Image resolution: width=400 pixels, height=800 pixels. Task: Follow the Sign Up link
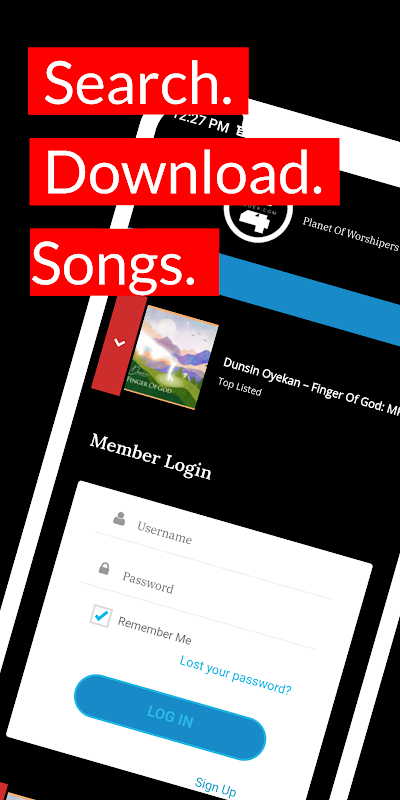coord(215,786)
